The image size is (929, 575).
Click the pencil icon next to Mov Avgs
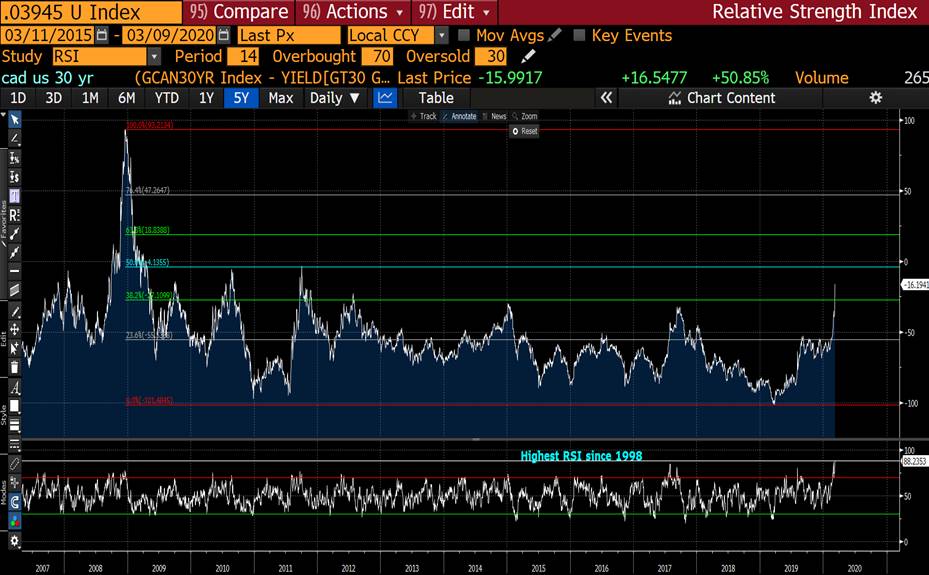point(555,36)
